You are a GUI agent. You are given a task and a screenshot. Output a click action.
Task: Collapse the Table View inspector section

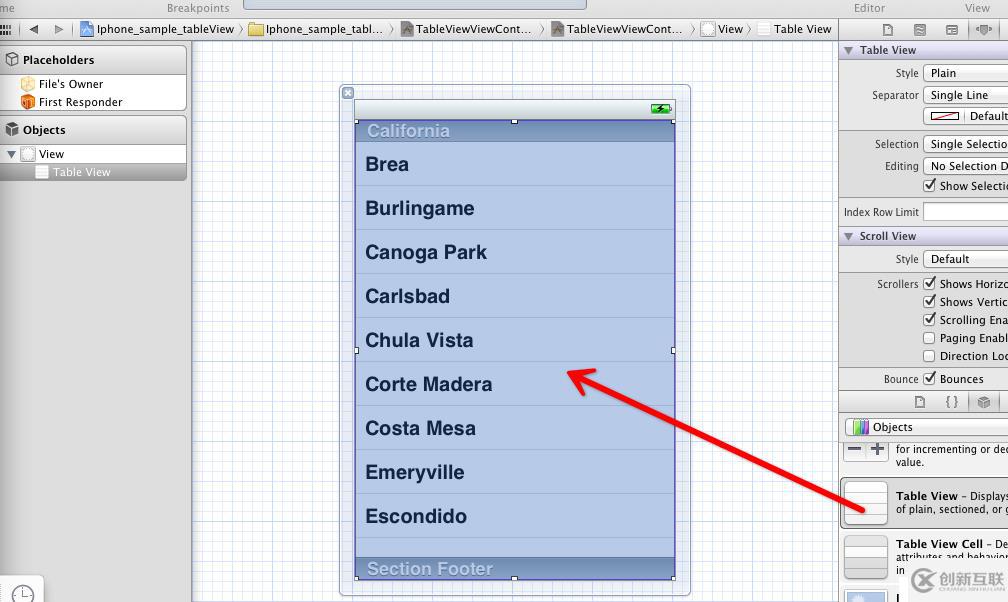pyautogui.click(x=849, y=50)
